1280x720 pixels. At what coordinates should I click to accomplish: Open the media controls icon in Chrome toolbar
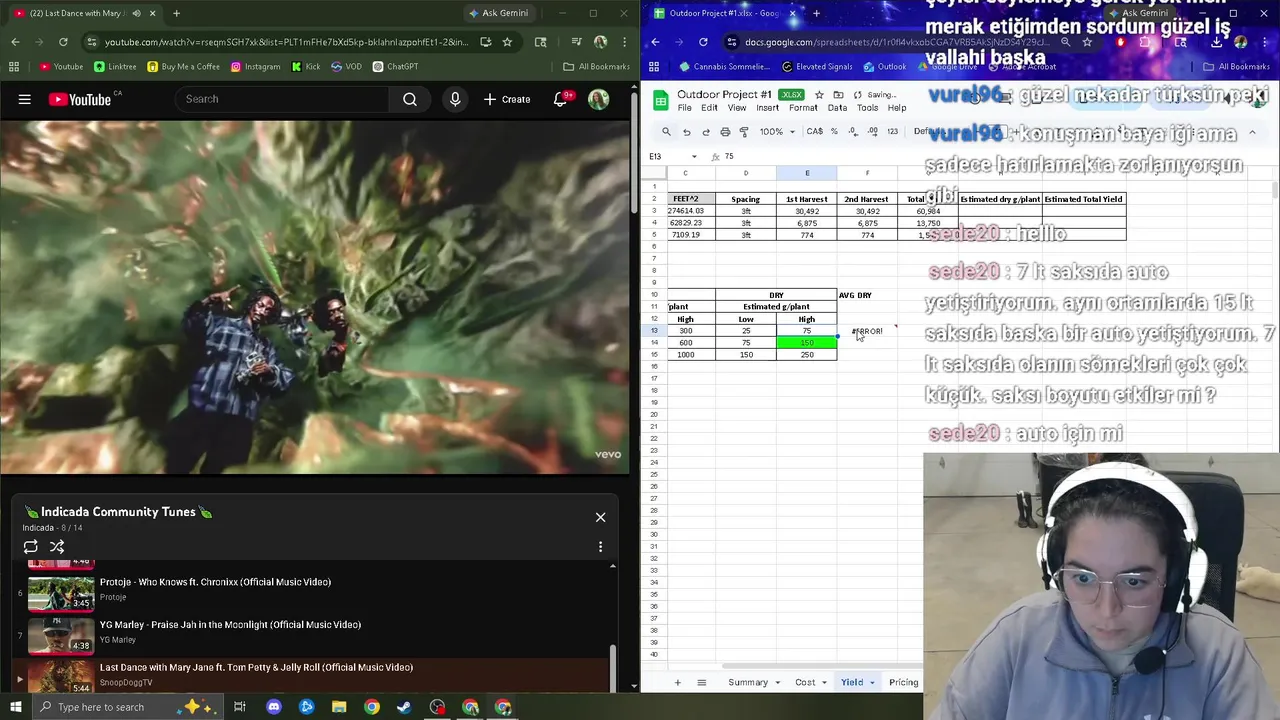(x=575, y=42)
